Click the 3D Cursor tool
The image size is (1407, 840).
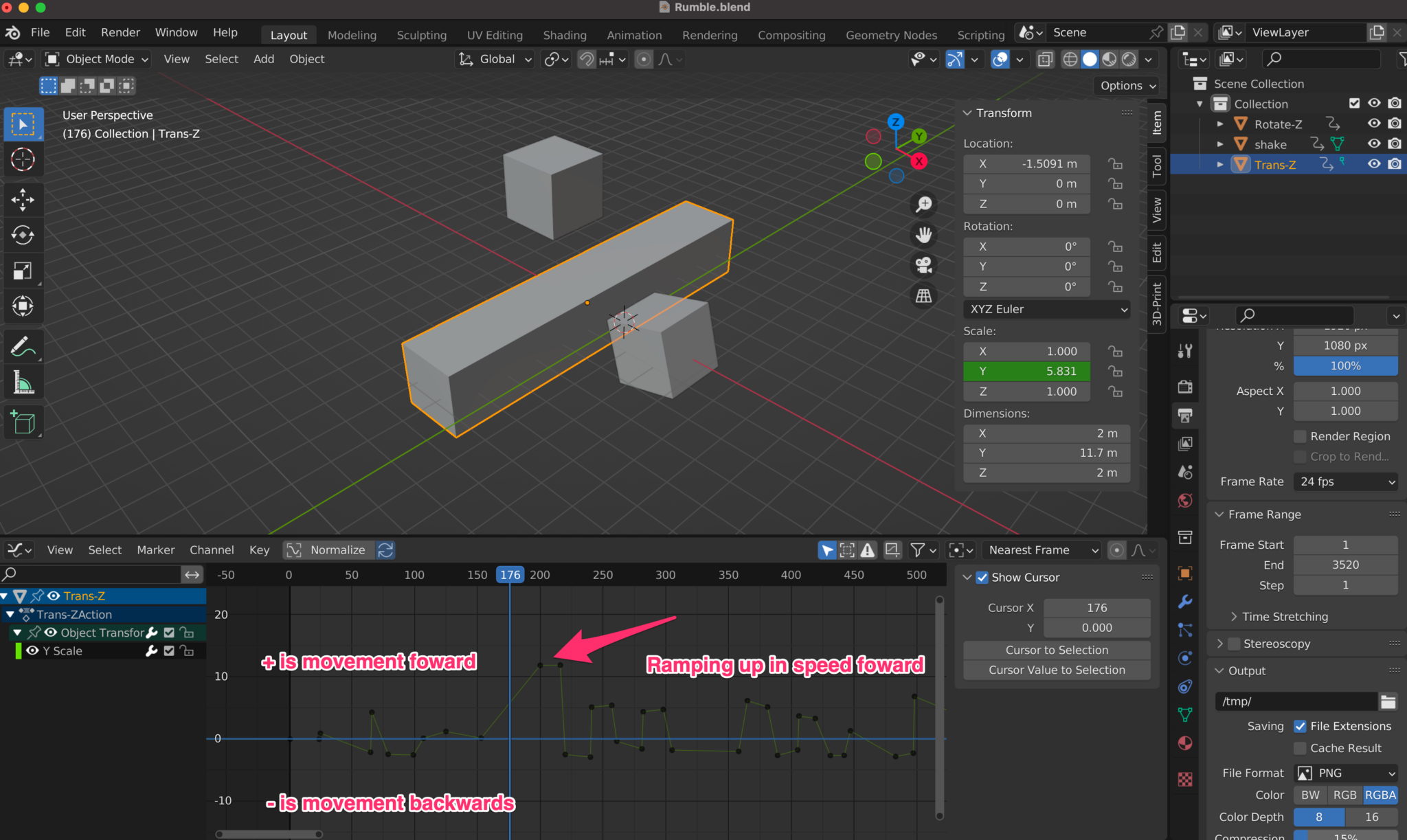click(23, 159)
